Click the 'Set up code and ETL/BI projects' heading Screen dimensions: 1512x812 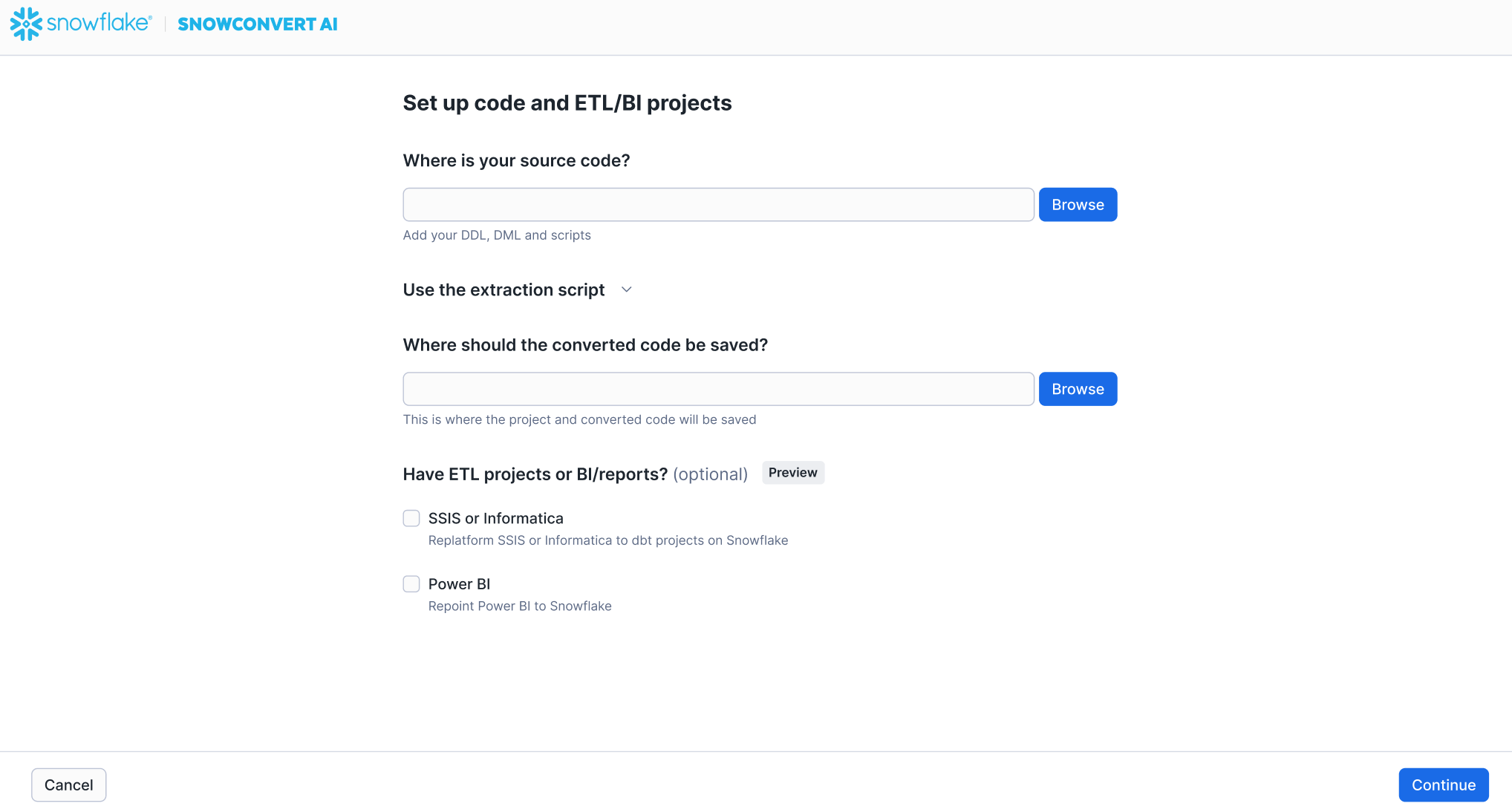click(x=567, y=103)
